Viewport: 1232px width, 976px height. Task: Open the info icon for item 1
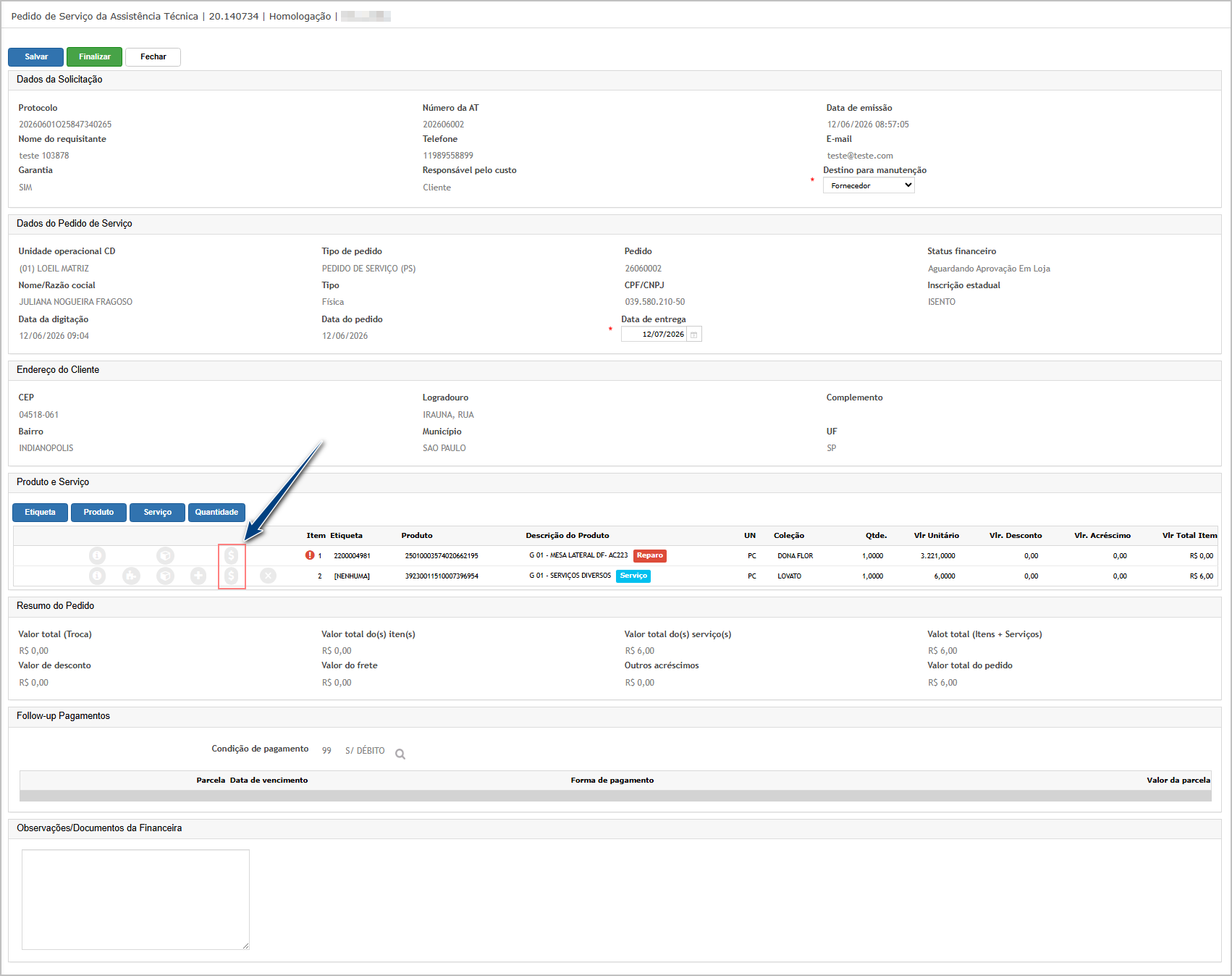(x=97, y=555)
